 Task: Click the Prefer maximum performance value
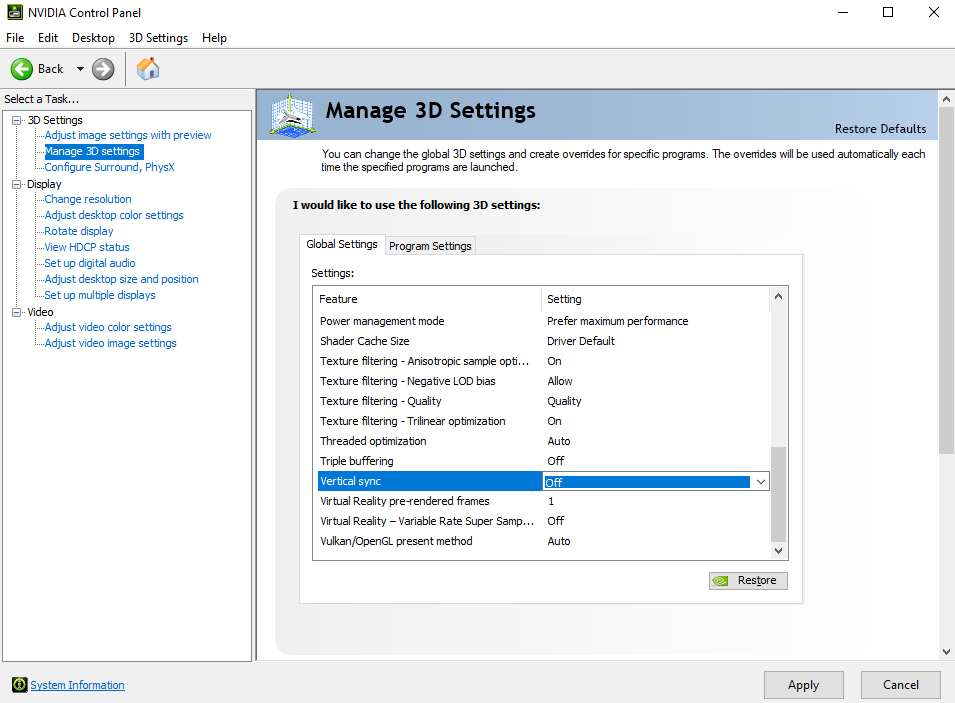618,321
